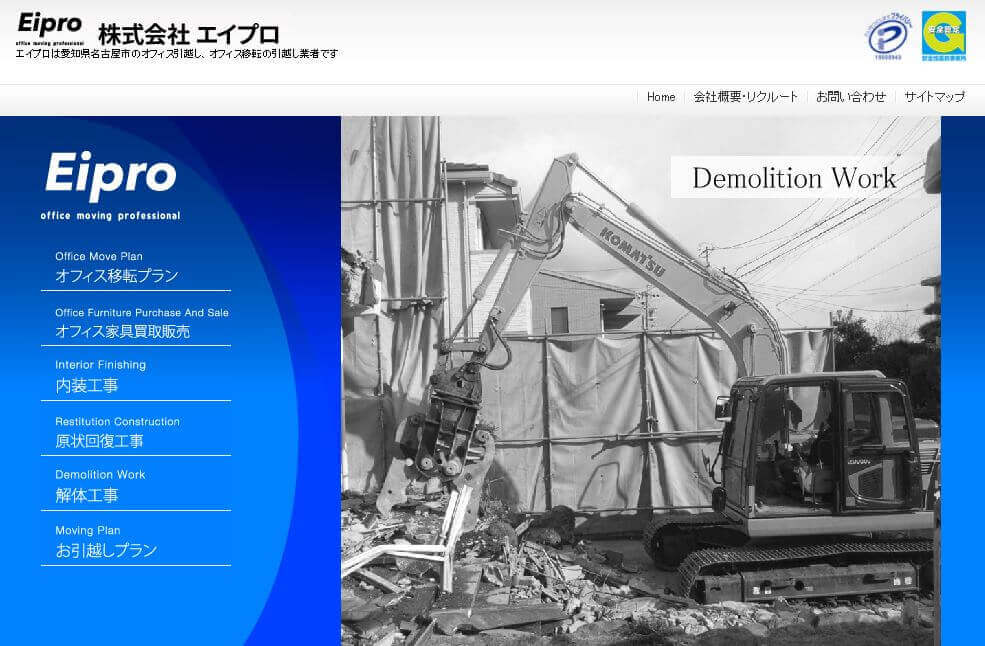Click the Eipro logo in the header

click(50, 29)
